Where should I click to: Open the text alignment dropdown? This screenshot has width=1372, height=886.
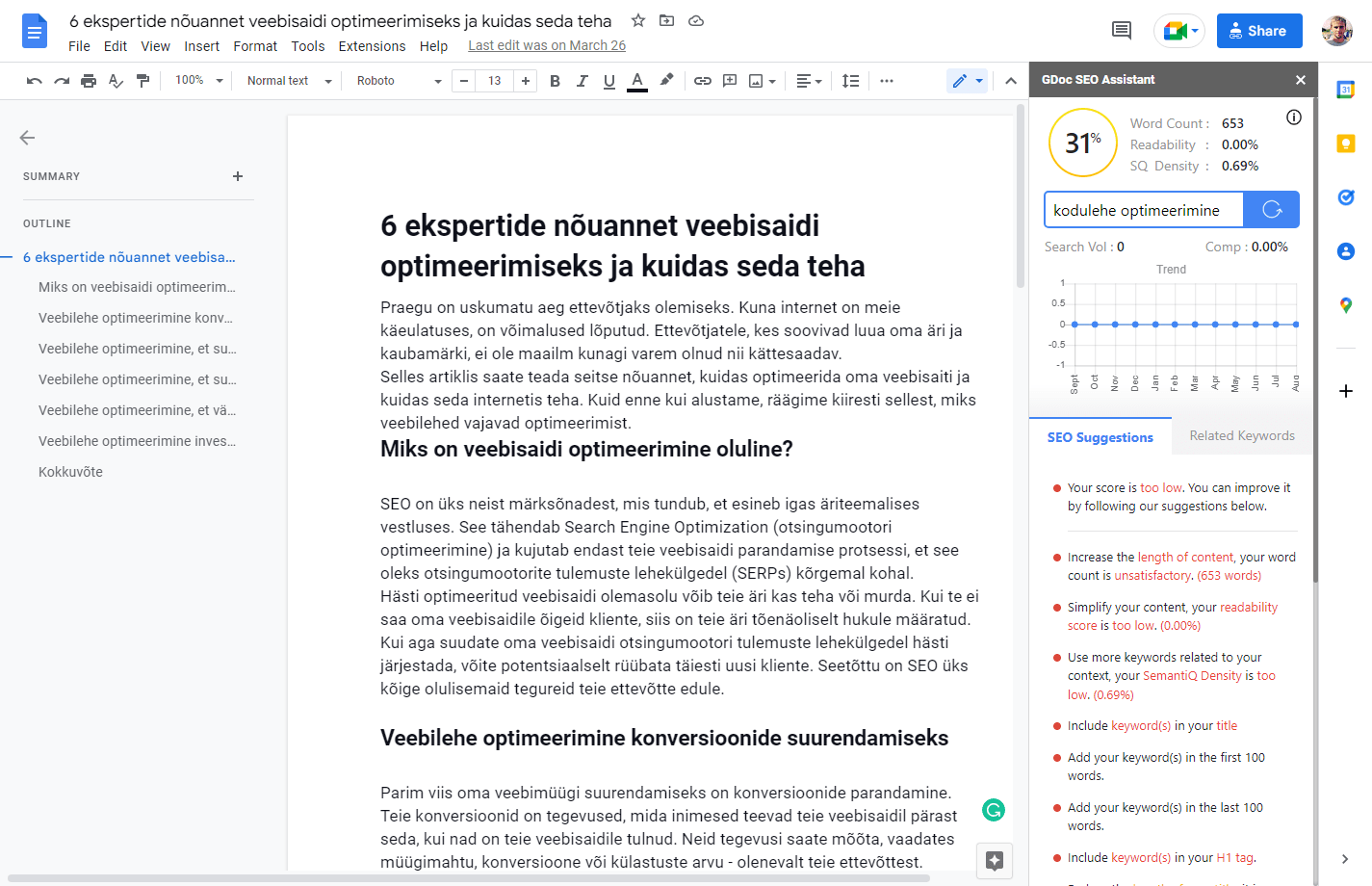(809, 81)
